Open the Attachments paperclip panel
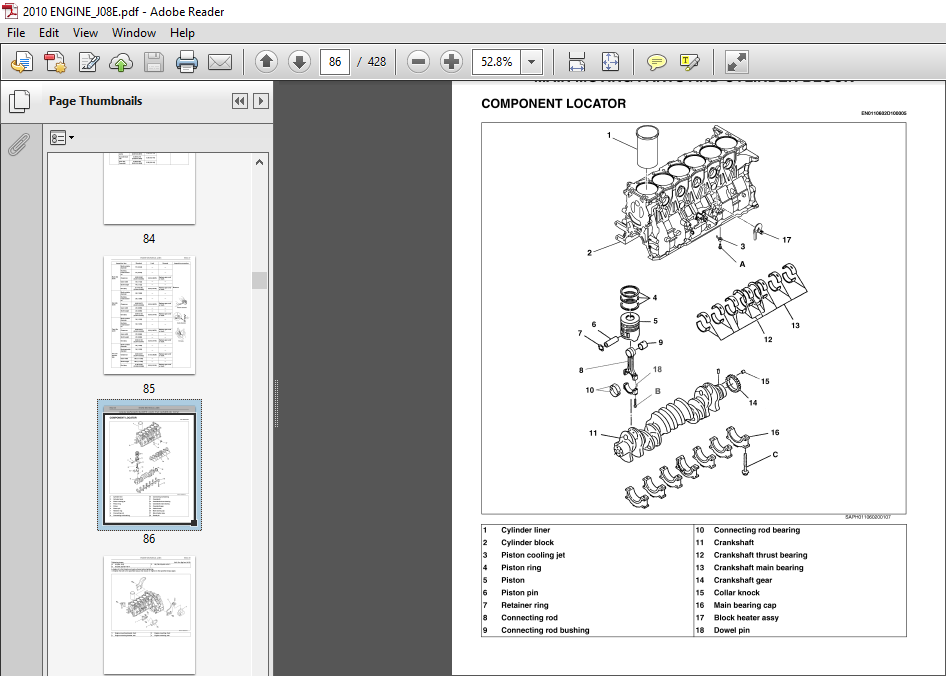 tap(19, 145)
